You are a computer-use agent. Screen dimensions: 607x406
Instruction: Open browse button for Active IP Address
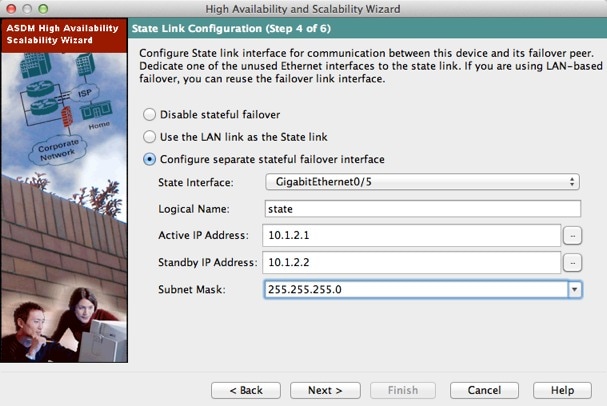tap(573, 235)
